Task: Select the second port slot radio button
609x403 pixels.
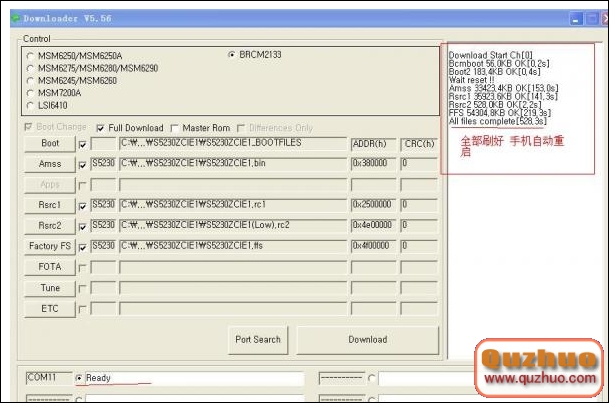Action: tap(372, 378)
